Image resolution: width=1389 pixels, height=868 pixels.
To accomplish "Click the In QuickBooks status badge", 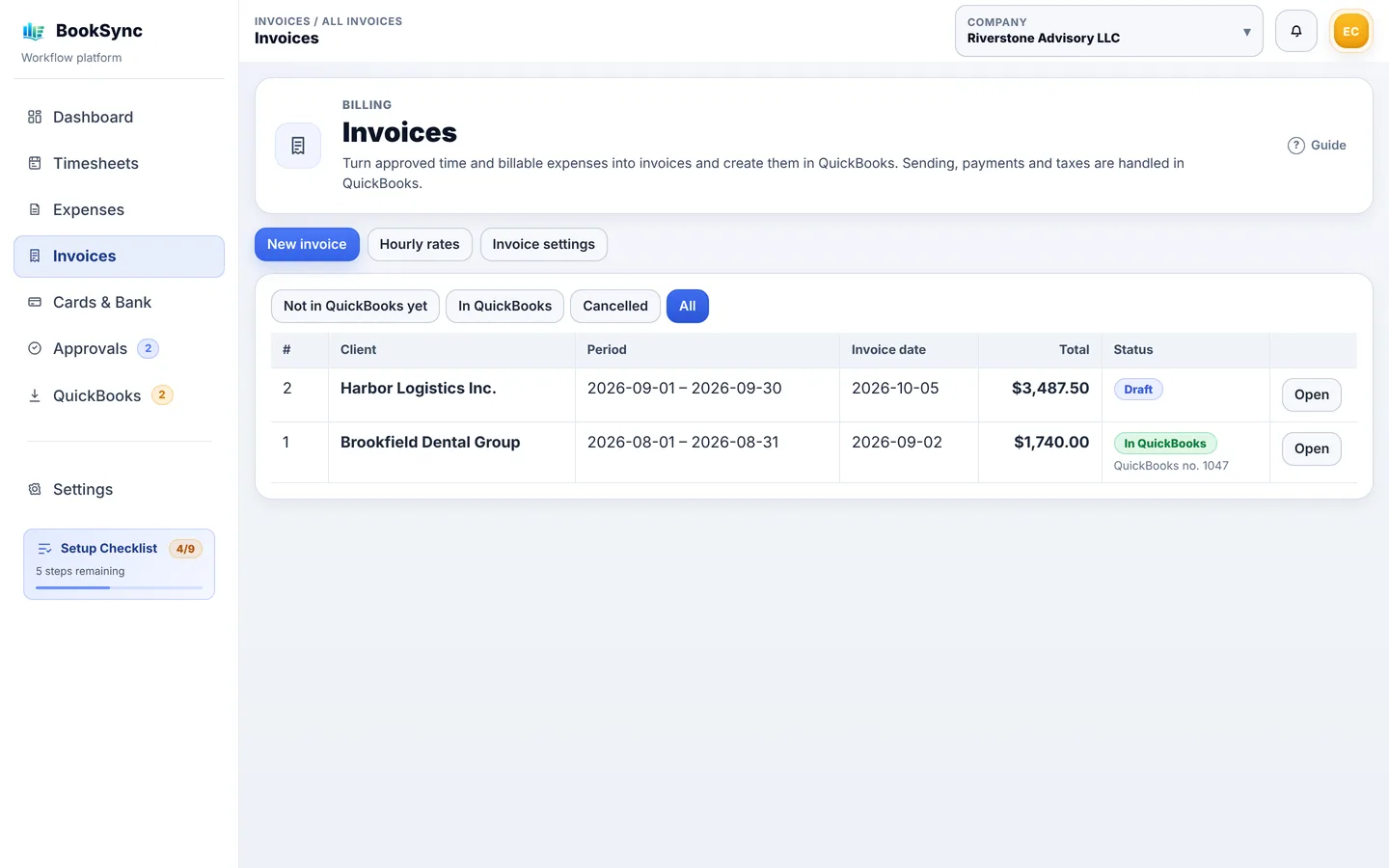I will pos(1165,444).
